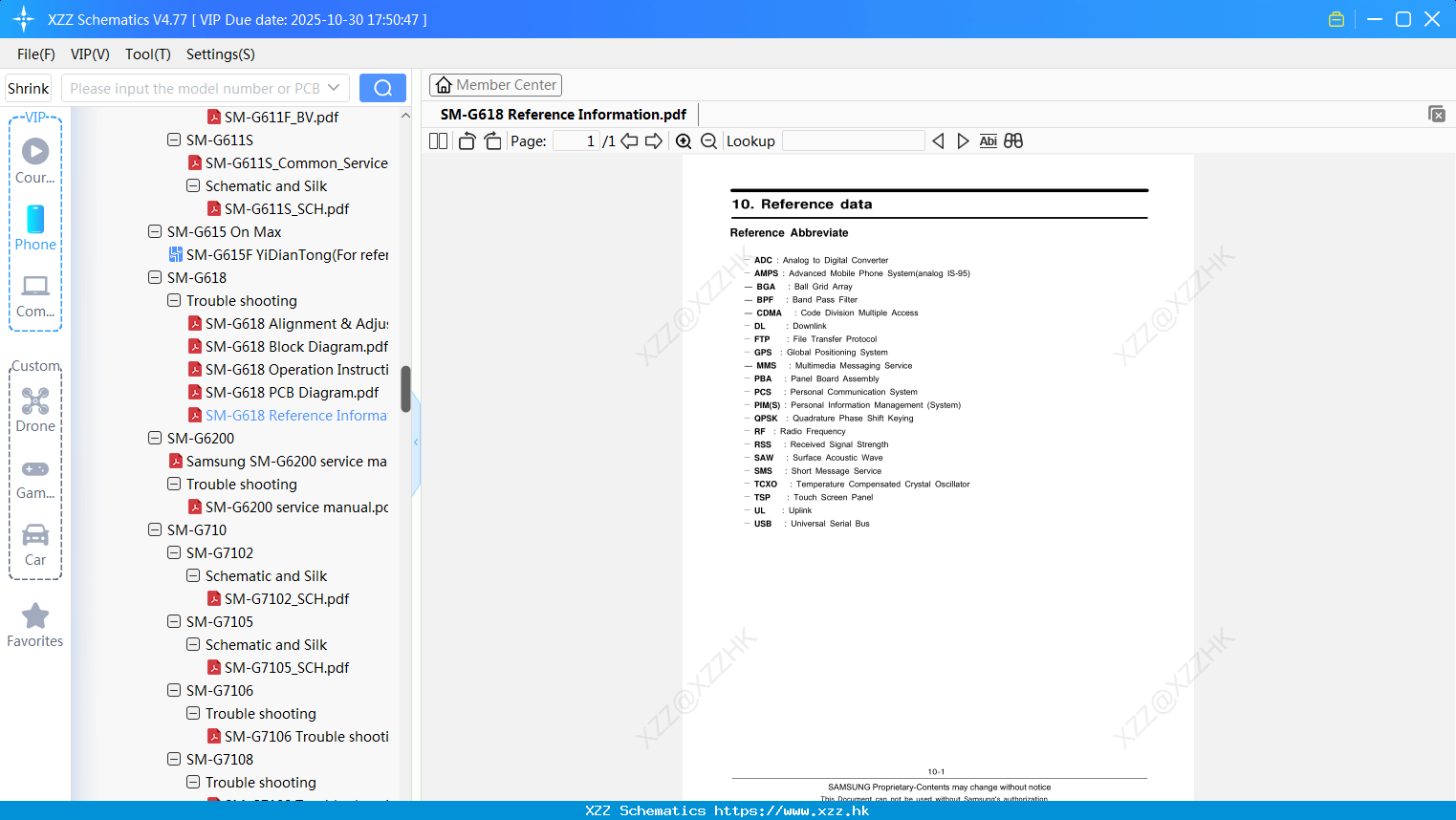
Task: Find the next lookup match triangle
Action: pos(963,140)
